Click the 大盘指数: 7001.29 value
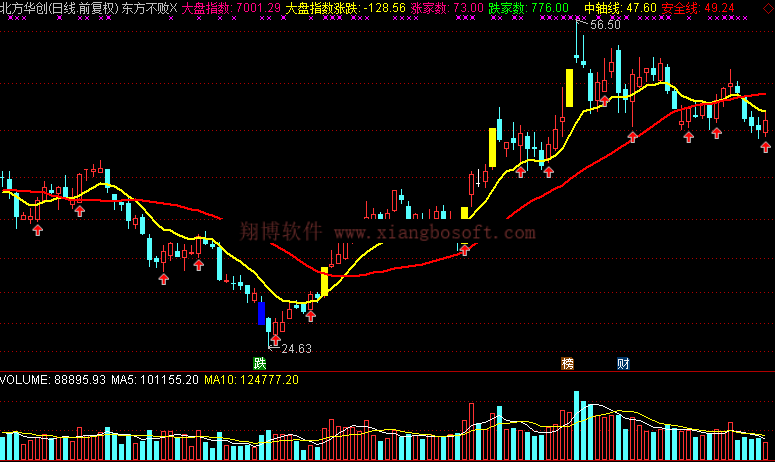The image size is (775, 462). pyautogui.click(x=231, y=8)
